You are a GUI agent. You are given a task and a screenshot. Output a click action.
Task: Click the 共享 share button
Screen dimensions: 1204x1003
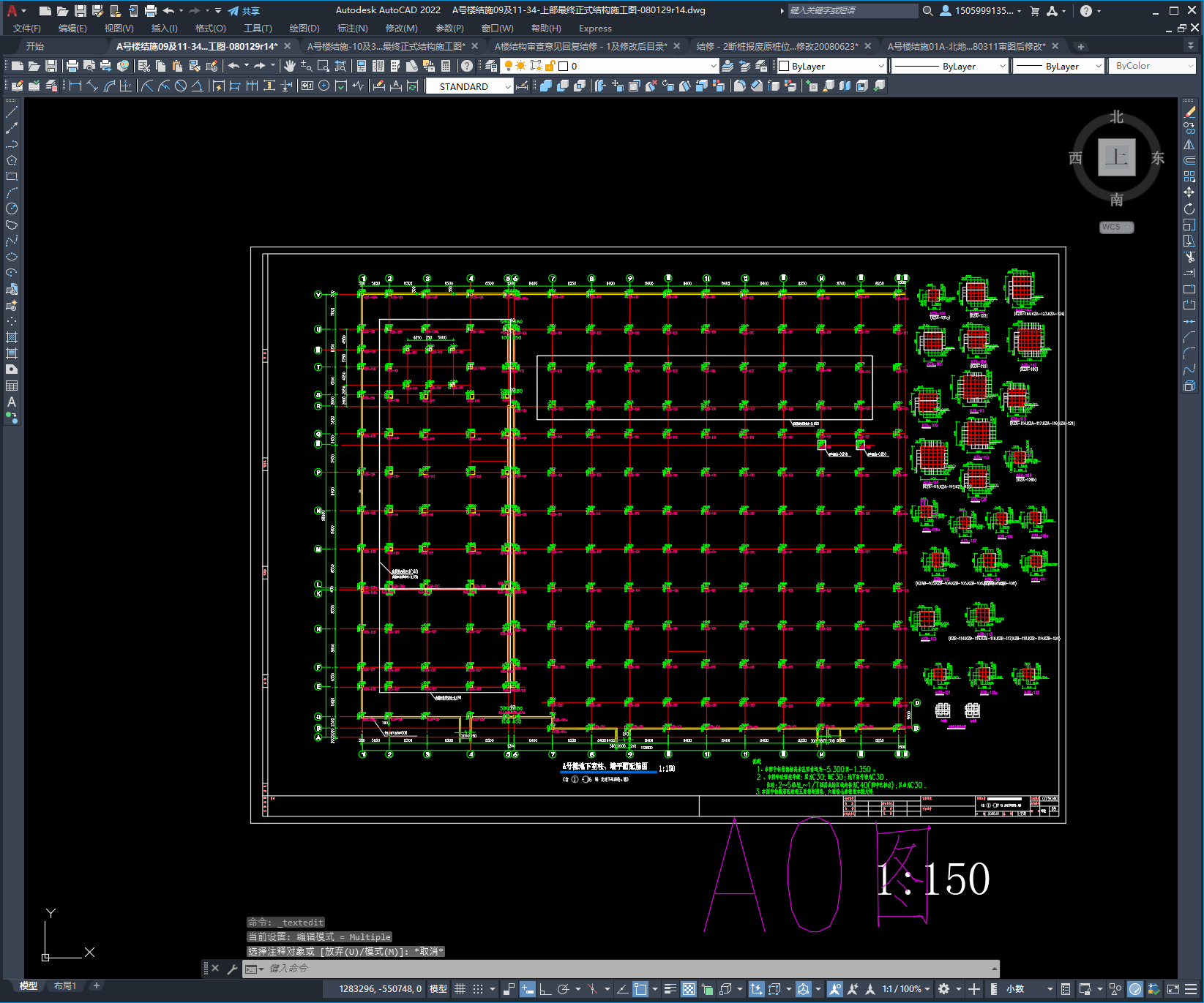click(x=244, y=10)
